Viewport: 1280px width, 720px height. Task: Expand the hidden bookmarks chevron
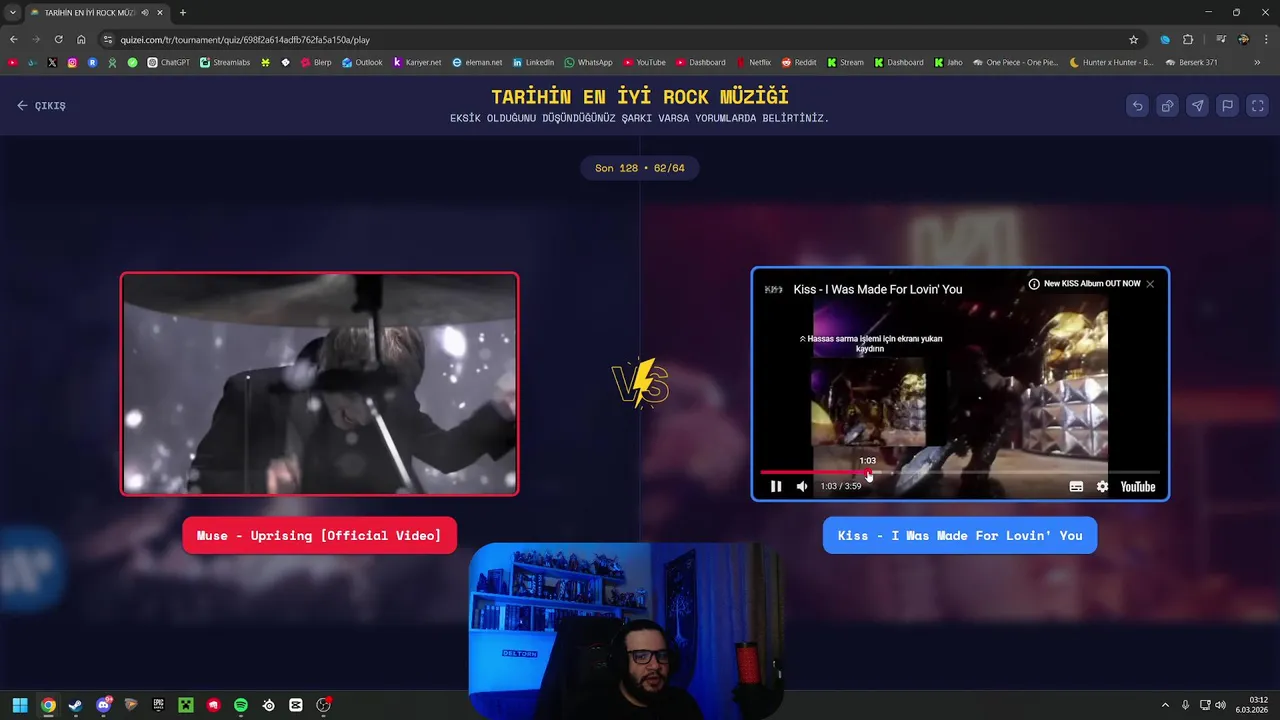[1257, 62]
